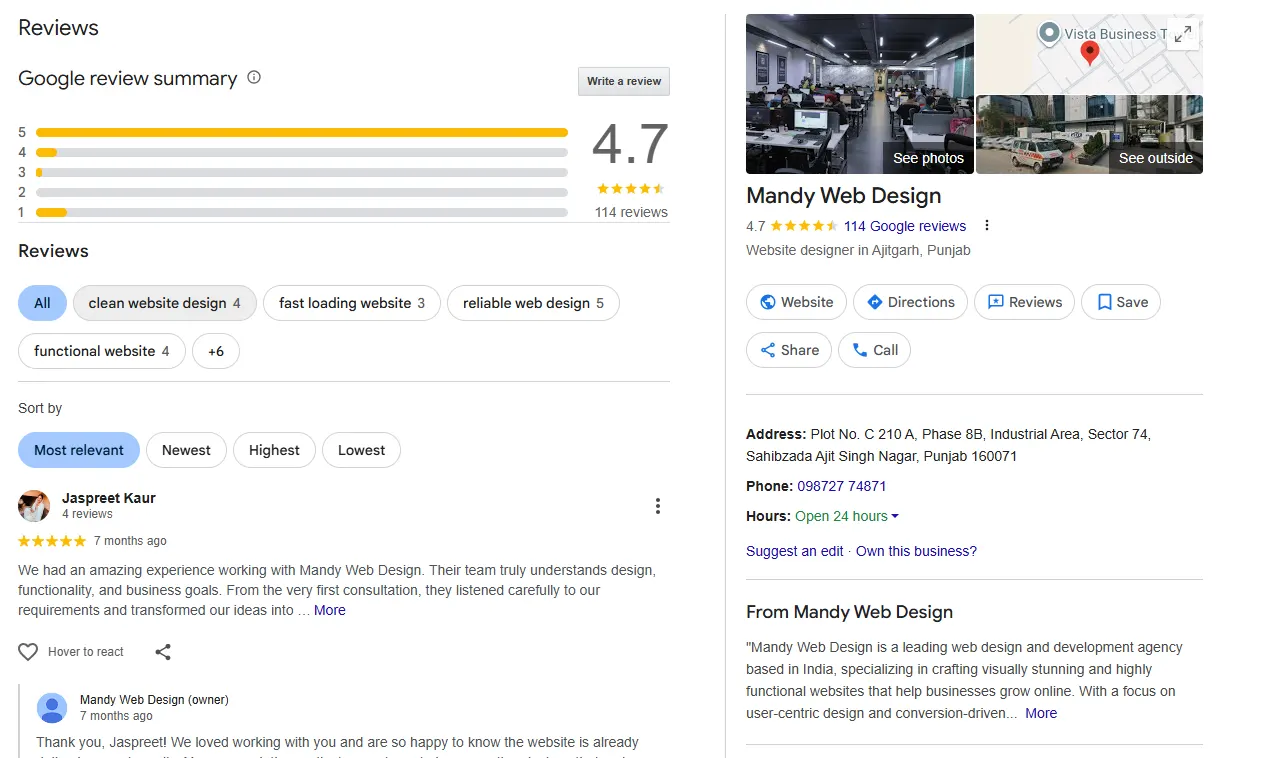Expand the map to full view
Image resolution: width=1279 pixels, height=758 pixels.
pos(1183,34)
